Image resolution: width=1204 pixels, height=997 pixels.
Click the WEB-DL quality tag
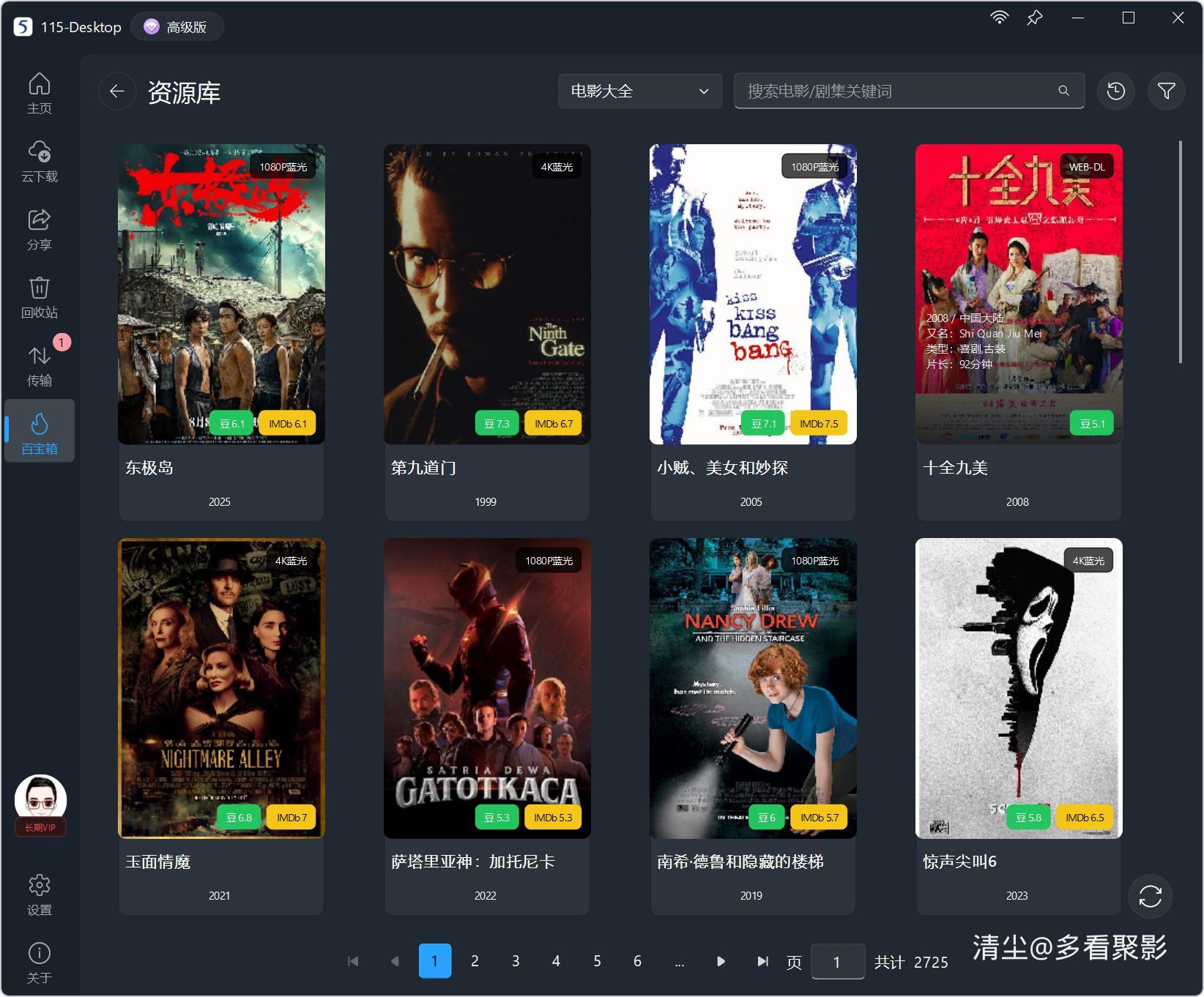1087,167
